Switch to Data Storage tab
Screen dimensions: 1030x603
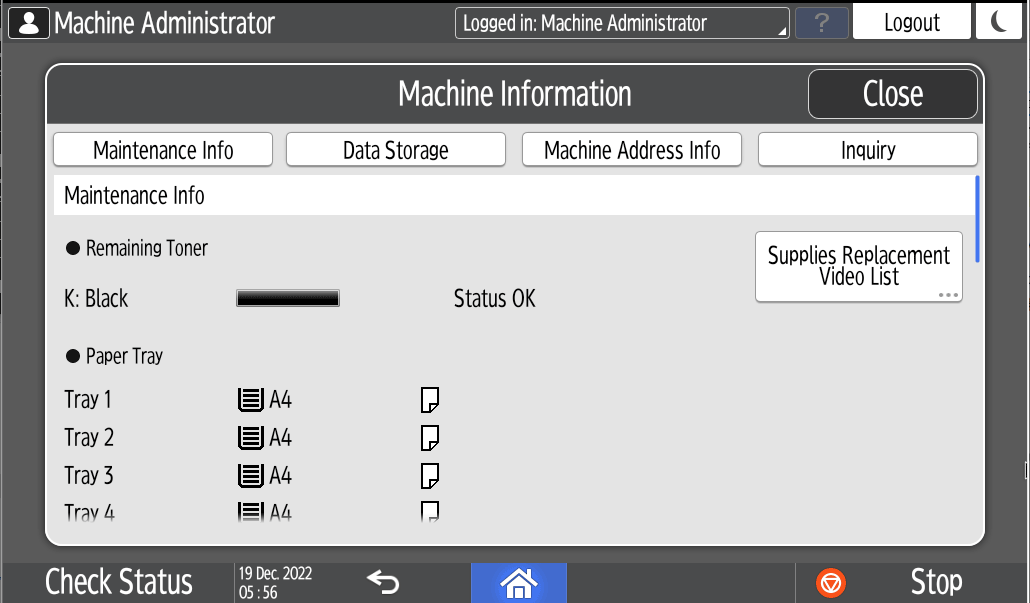[x=396, y=150]
